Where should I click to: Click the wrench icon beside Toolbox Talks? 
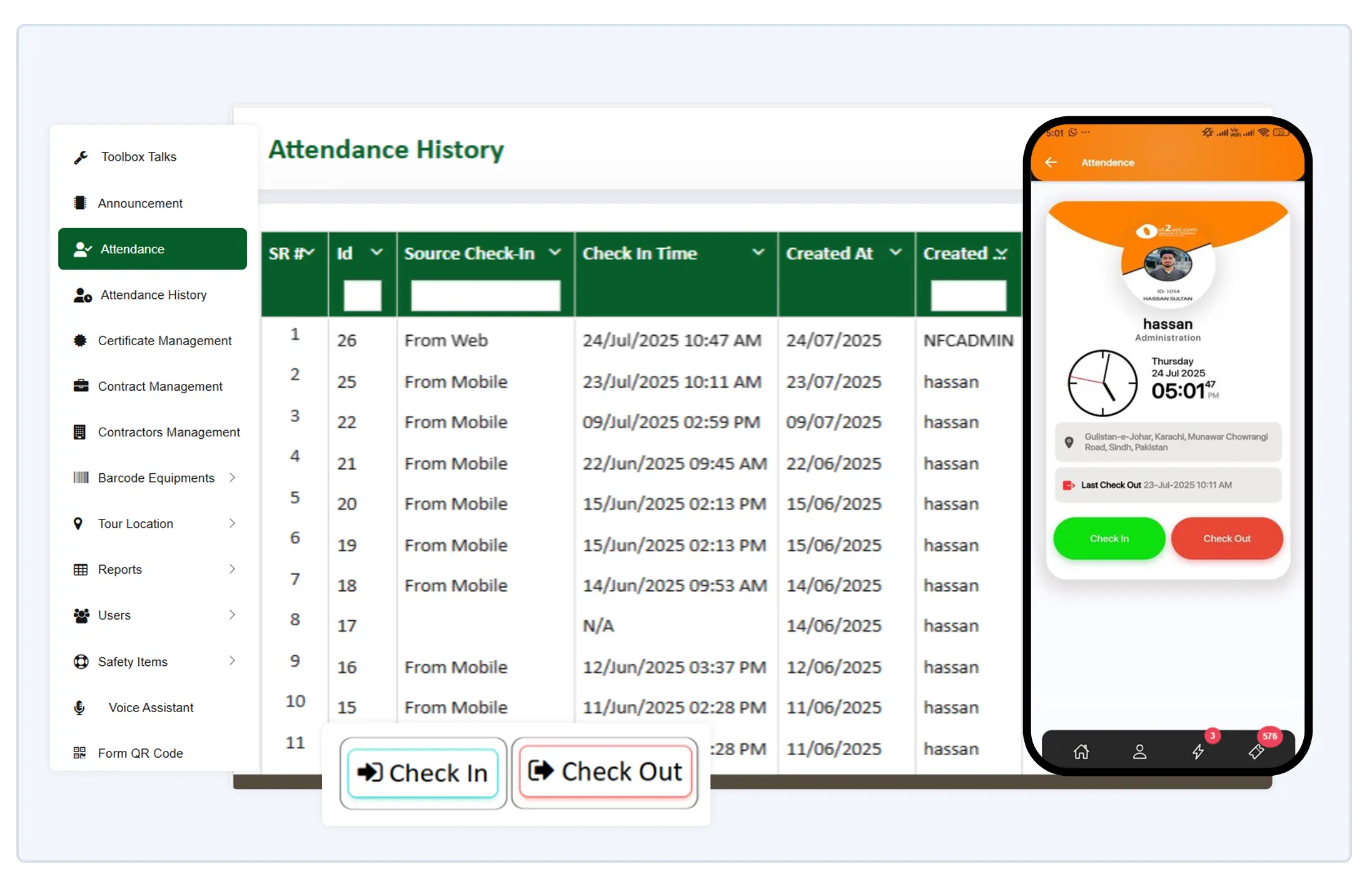[x=81, y=157]
